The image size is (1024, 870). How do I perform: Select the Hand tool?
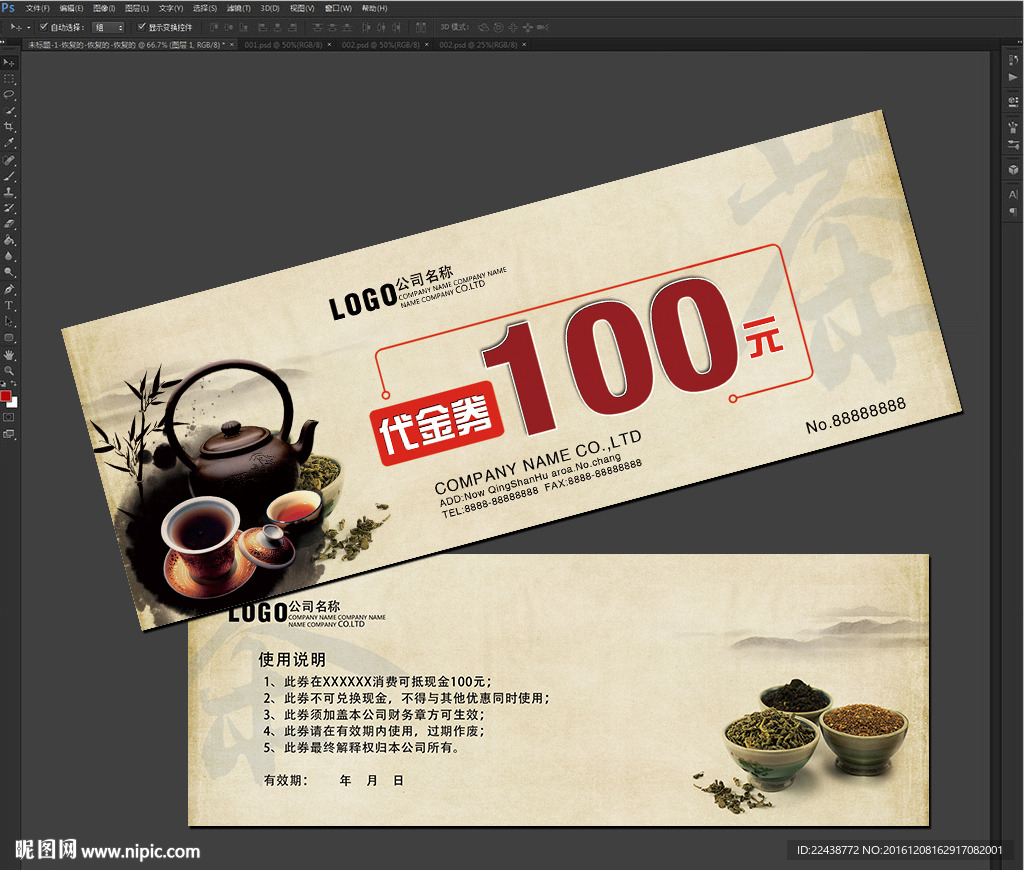click(9, 353)
